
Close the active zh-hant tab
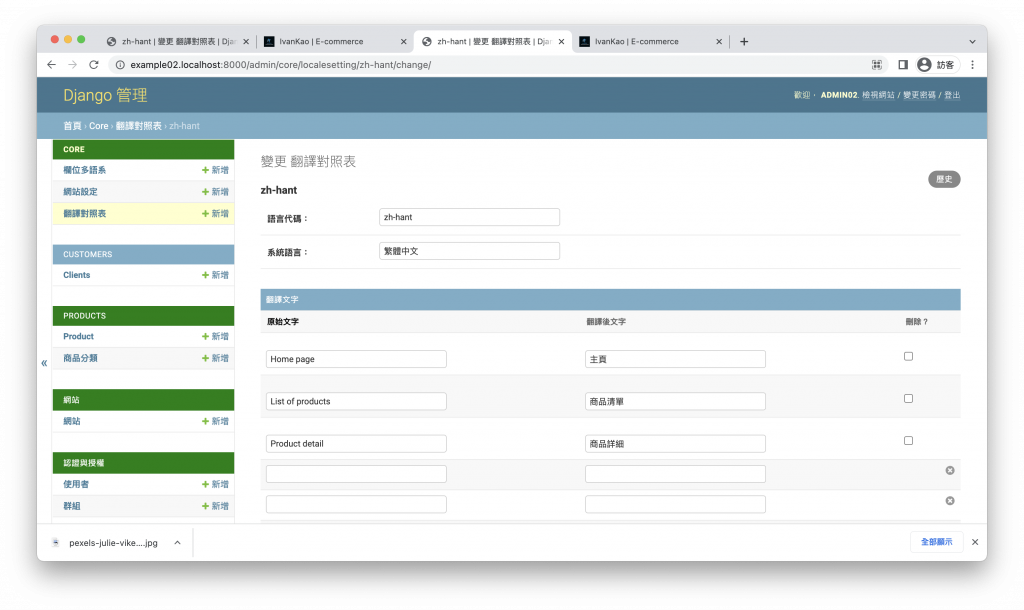[561, 41]
